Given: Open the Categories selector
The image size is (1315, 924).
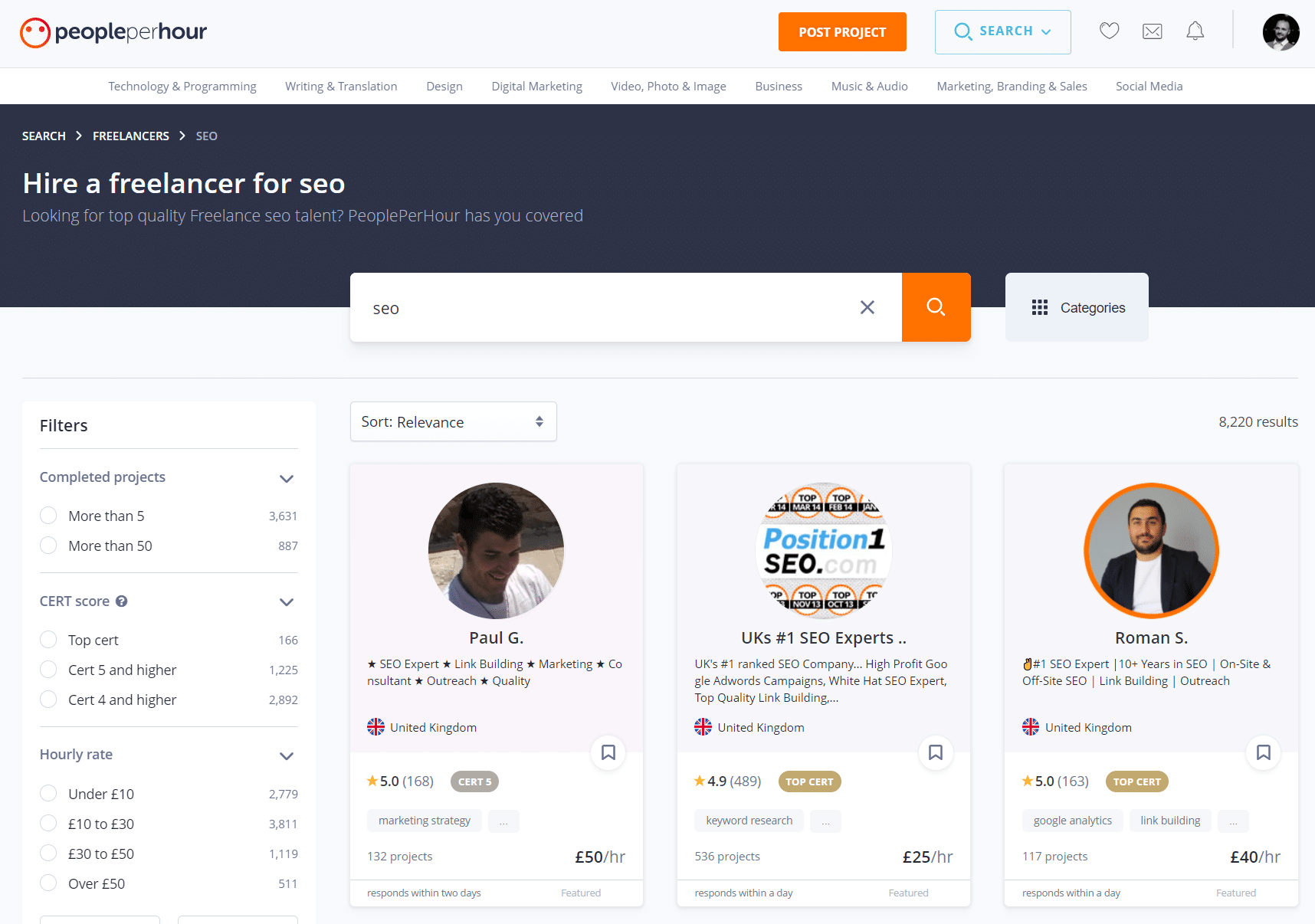Looking at the screenshot, I should point(1077,307).
